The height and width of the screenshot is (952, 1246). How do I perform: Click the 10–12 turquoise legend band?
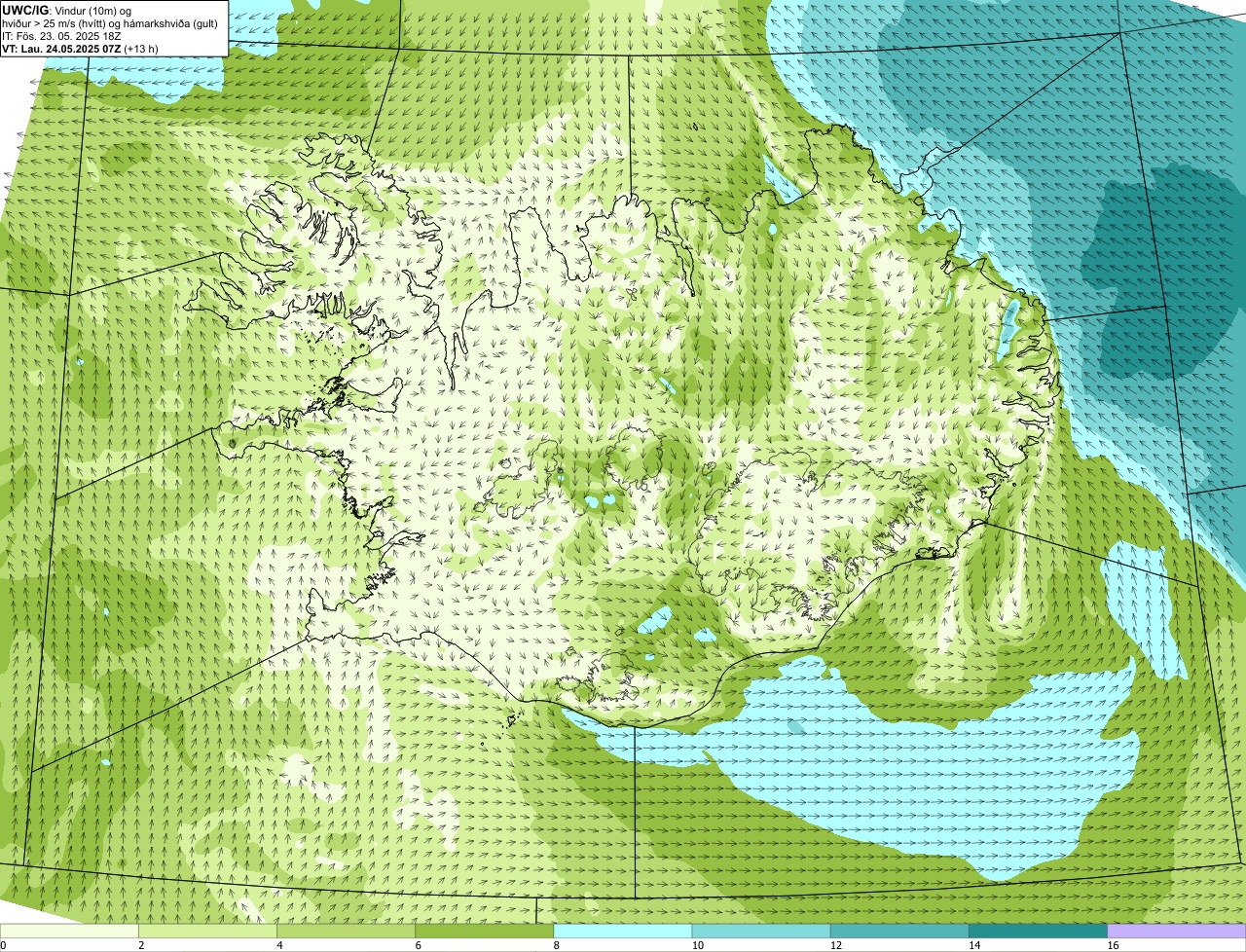[761, 931]
